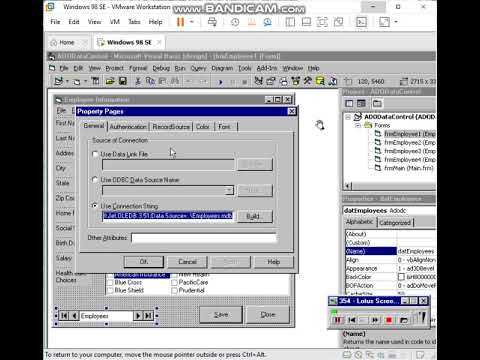Click OK in Property Pages dialog
Screen dimensions: 480x360
(x=144, y=262)
